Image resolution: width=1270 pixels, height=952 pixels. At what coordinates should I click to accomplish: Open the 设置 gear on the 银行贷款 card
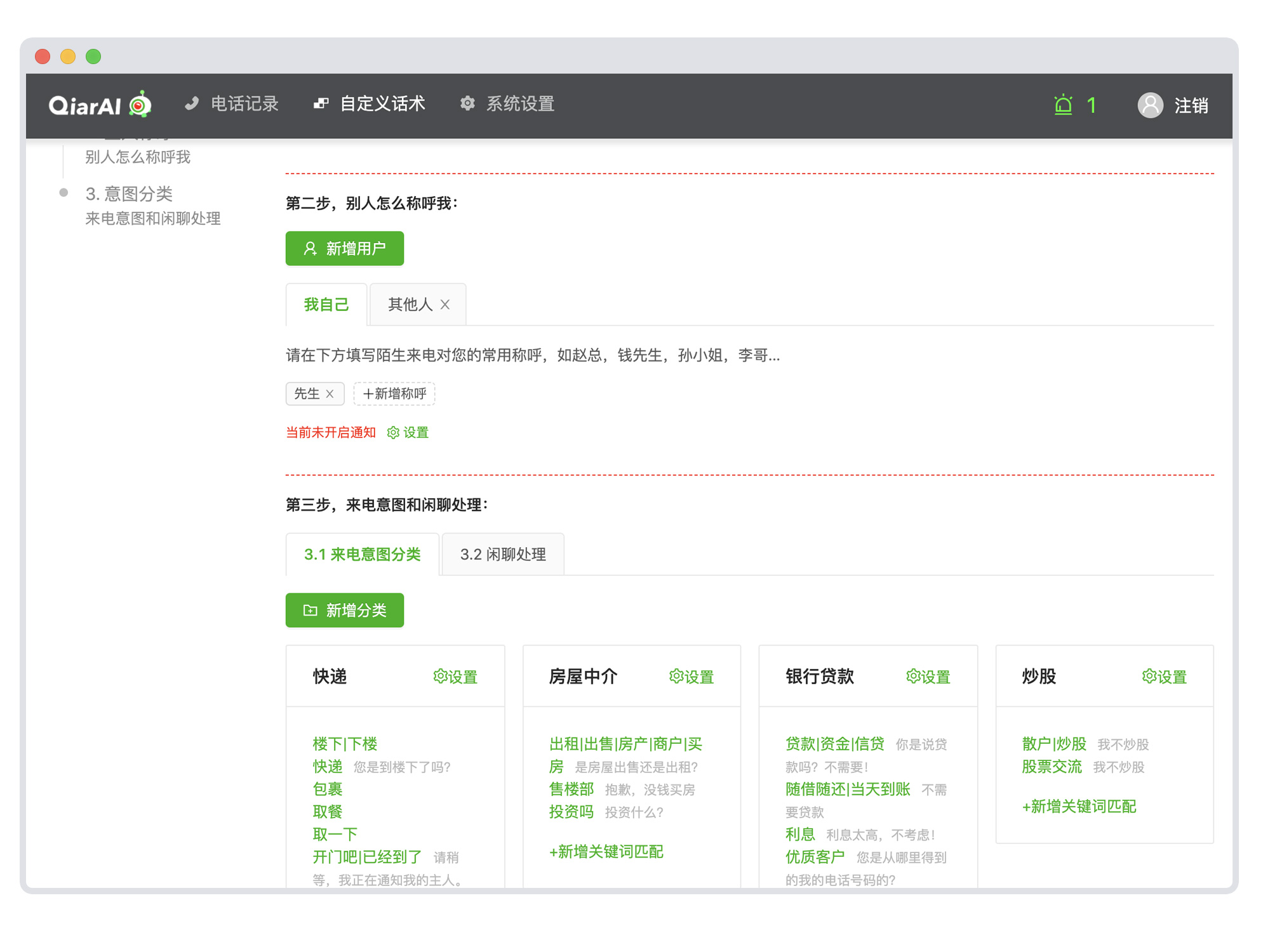[x=927, y=677]
